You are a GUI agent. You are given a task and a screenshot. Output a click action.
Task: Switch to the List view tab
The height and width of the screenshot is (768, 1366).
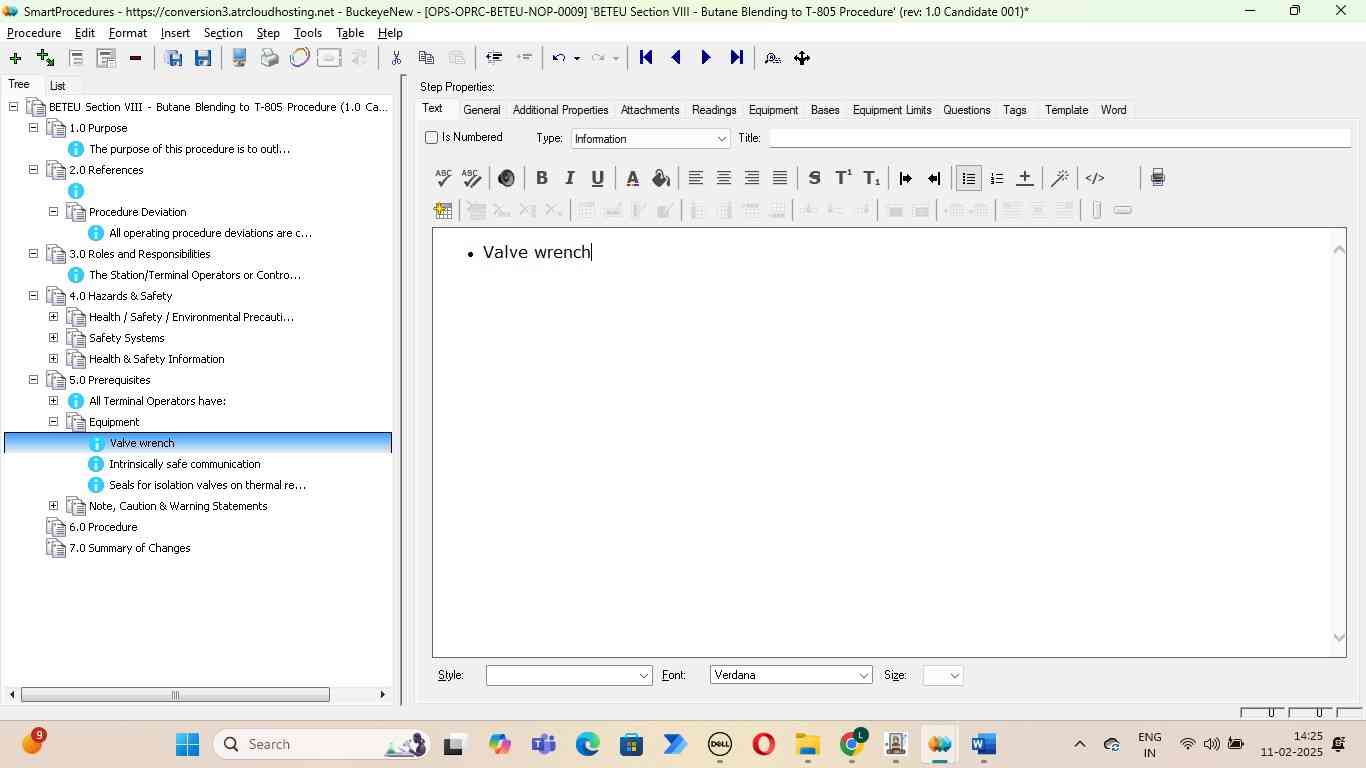pos(58,86)
